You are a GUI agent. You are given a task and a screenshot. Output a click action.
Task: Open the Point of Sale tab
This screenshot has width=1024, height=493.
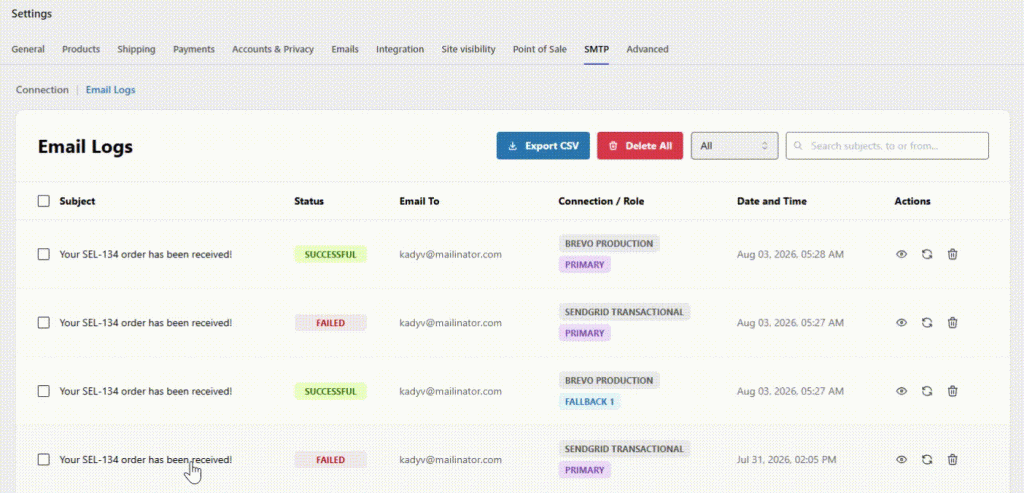tap(539, 49)
